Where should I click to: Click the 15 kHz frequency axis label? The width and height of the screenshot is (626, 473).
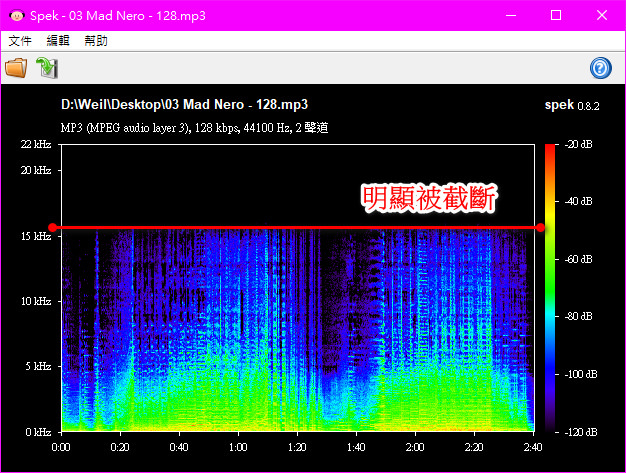pos(35,236)
